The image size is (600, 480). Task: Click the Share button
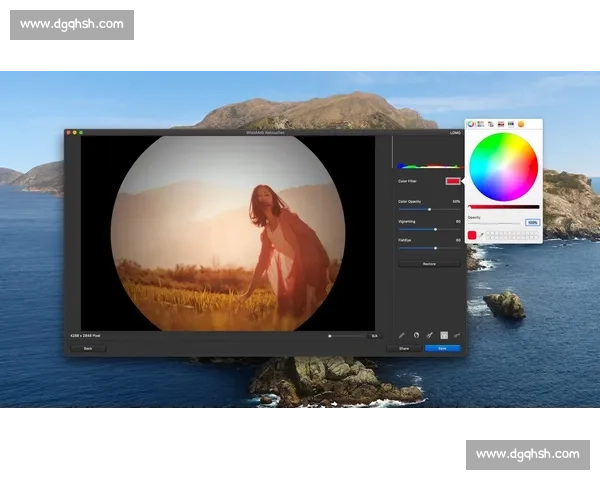(404, 348)
